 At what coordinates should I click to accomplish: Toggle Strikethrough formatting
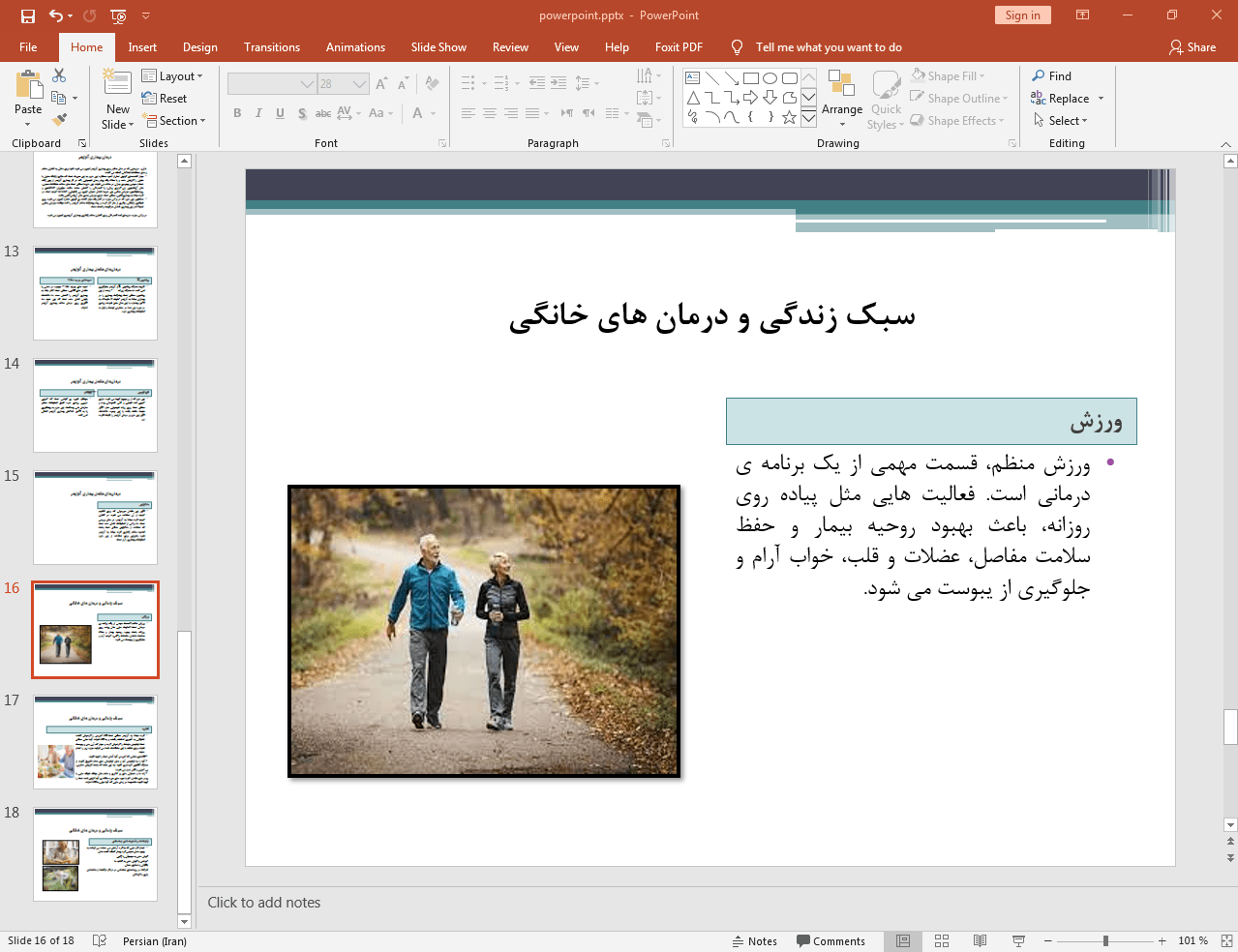coord(323,113)
